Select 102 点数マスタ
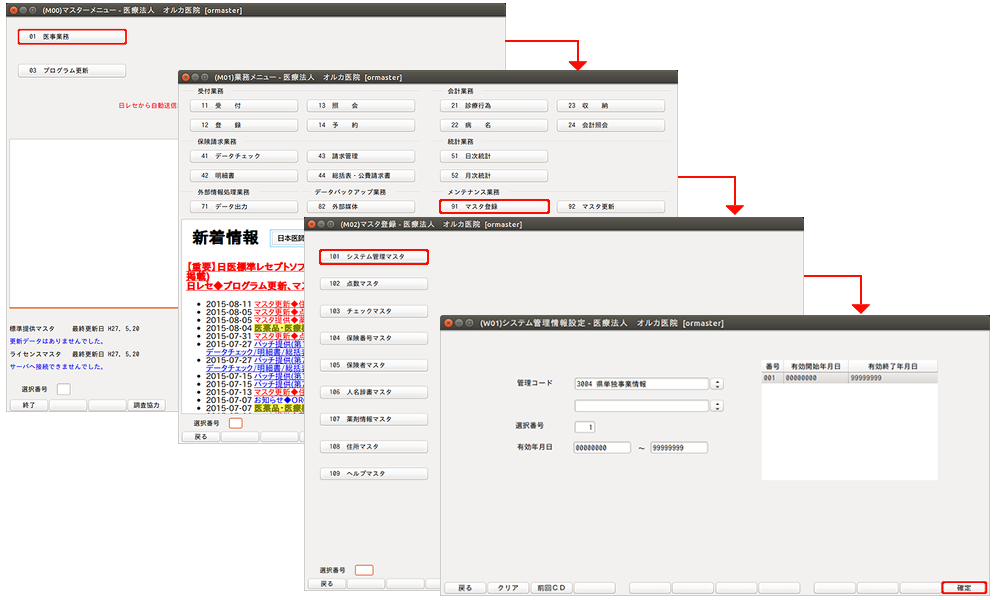The image size is (1000, 600). (374, 284)
